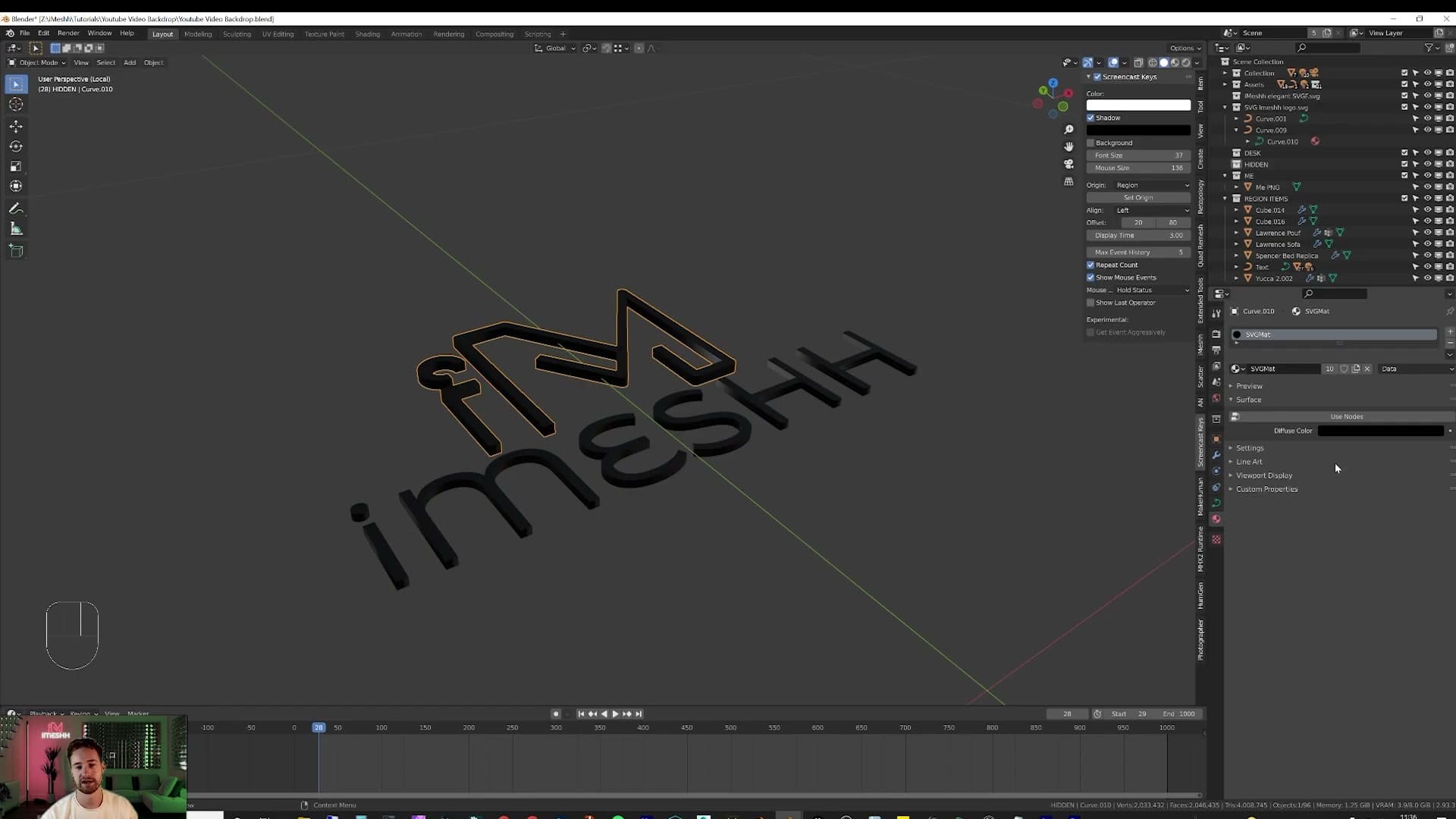This screenshot has width=1456, height=819.
Task: Open the Global transform orientation dropdown
Action: tap(555, 48)
